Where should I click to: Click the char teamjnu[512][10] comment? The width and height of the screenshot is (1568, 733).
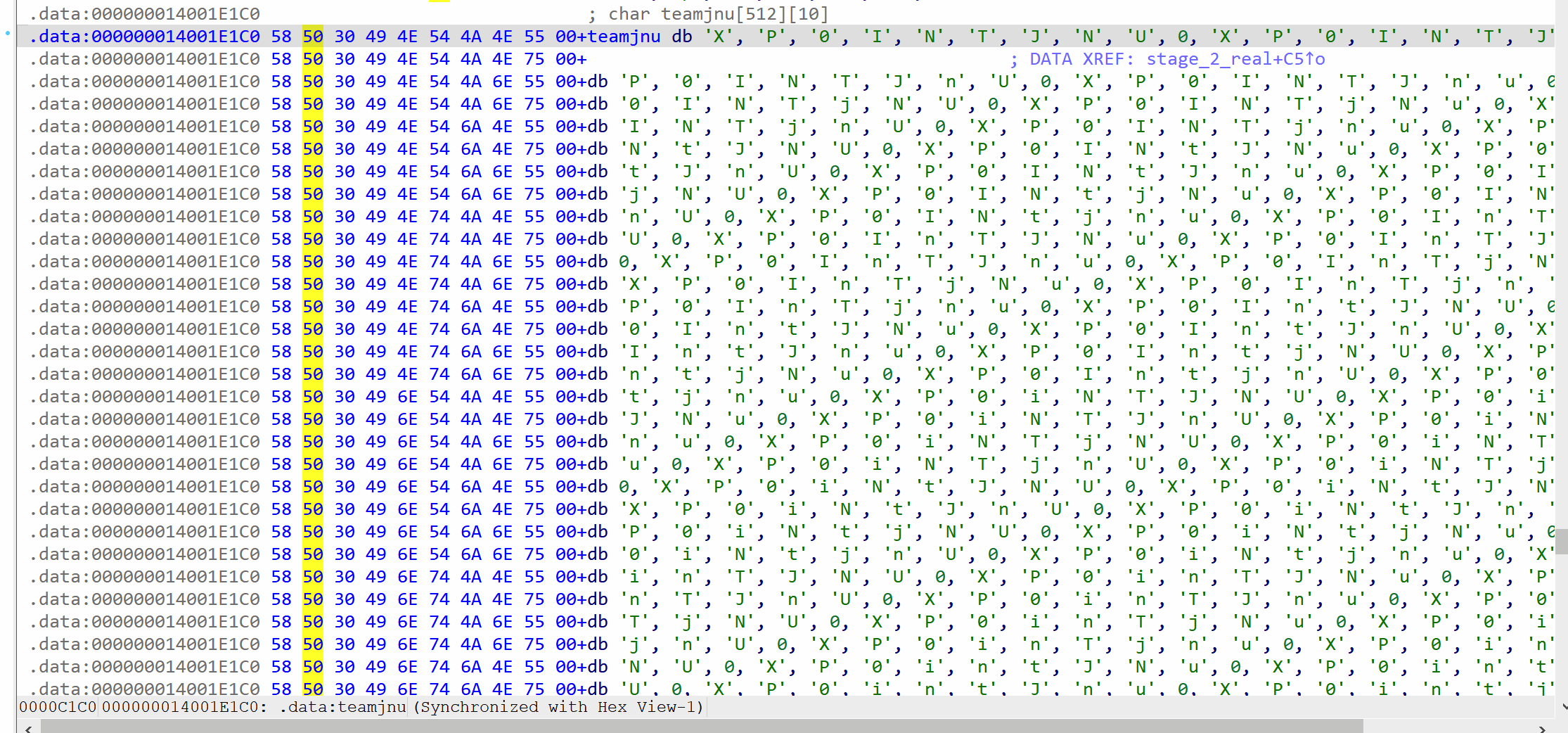click(719, 14)
